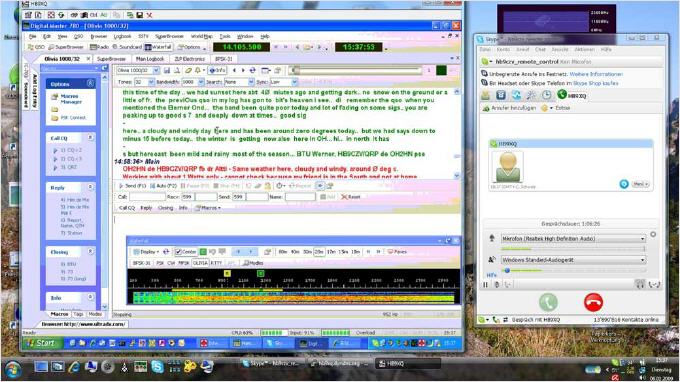Toggle the OLIVIA mode button
The height and width of the screenshot is (382, 680).
click(200, 263)
